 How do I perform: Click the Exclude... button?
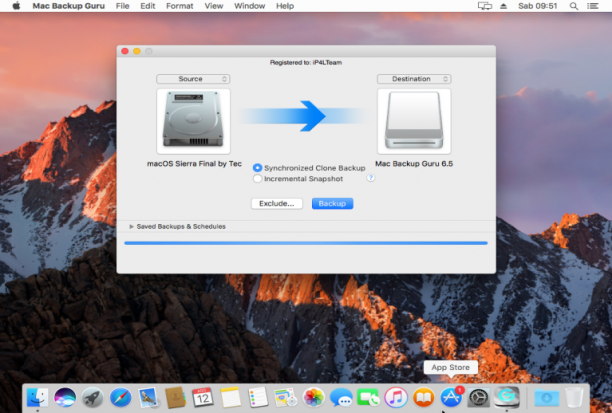pos(277,203)
